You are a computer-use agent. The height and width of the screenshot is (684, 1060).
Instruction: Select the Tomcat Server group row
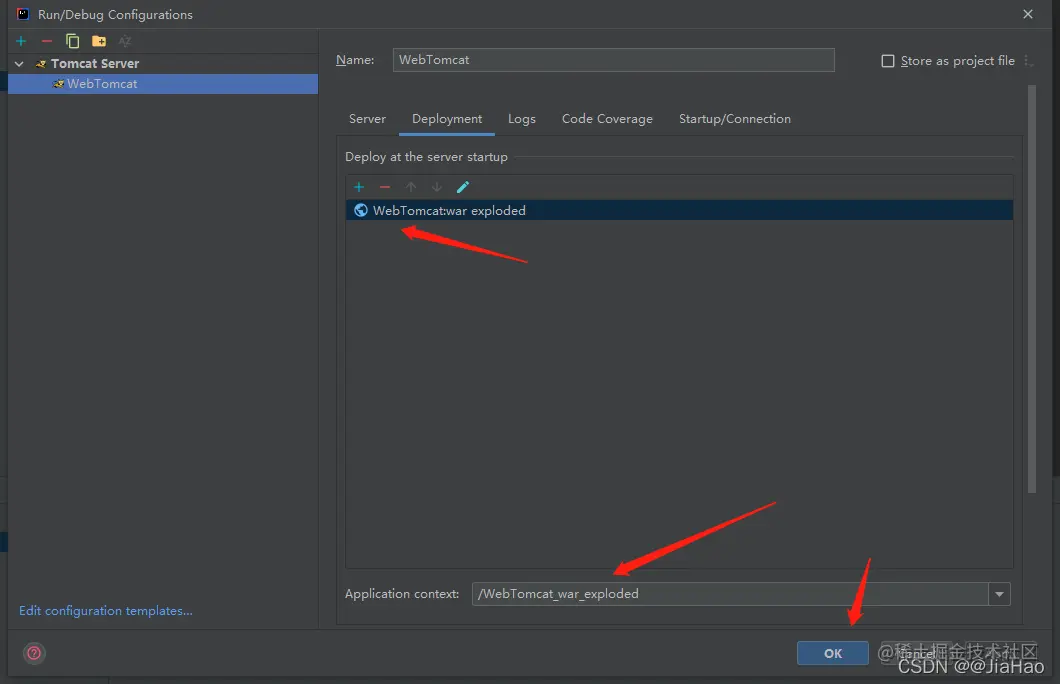coord(162,64)
